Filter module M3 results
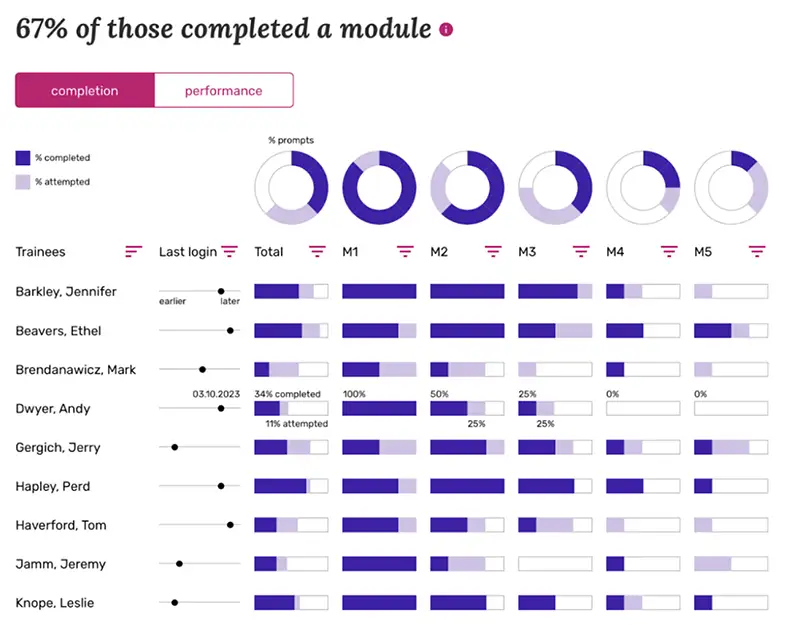This screenshot has height=625, width=800. tap(580, 252)
